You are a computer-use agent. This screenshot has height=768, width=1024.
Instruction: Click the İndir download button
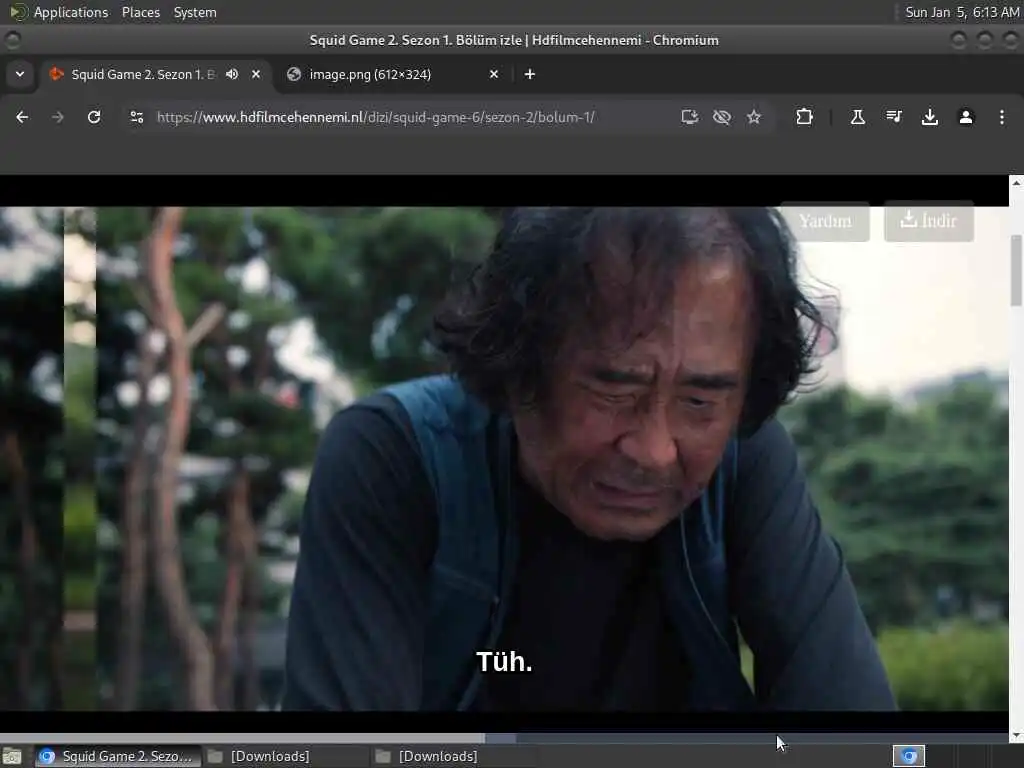(929, 221)
